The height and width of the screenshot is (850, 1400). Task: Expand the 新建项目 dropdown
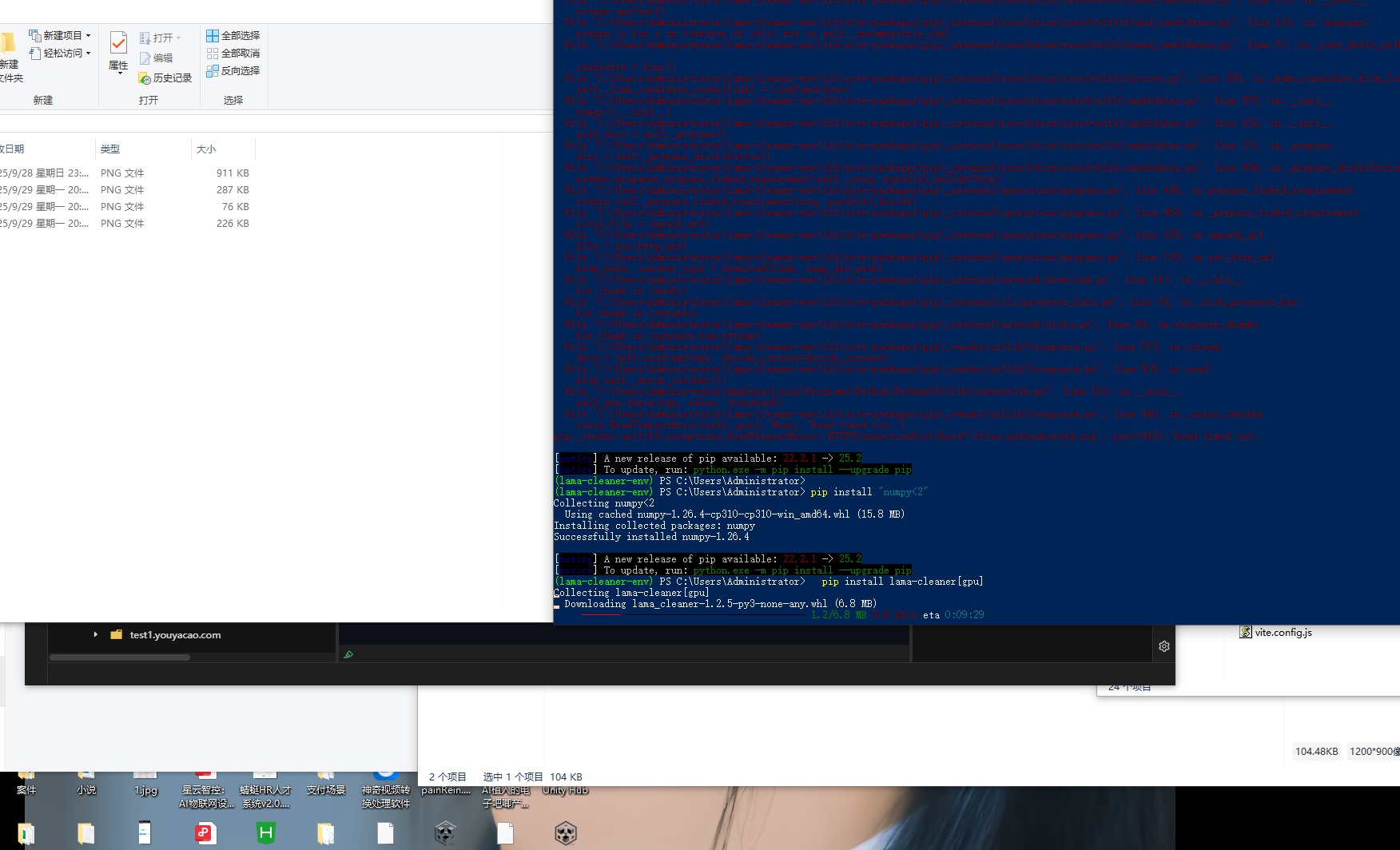[x=89, y=34]
